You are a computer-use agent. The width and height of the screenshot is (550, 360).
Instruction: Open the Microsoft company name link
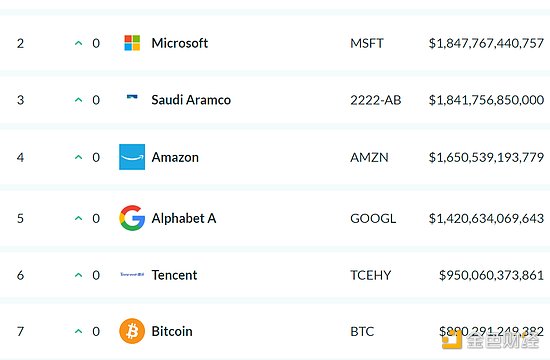pyautogui.click(x=180, y=43)
